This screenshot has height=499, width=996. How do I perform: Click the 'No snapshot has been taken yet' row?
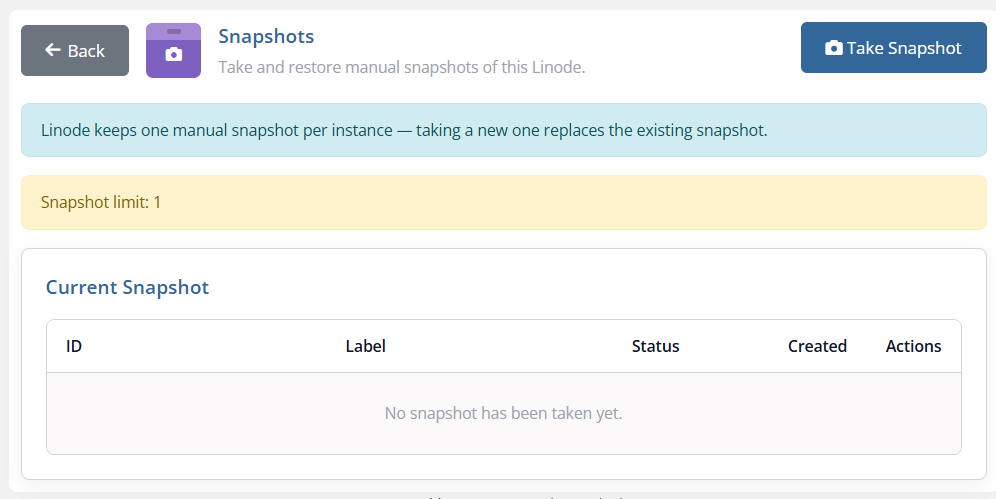coord(504,413)
